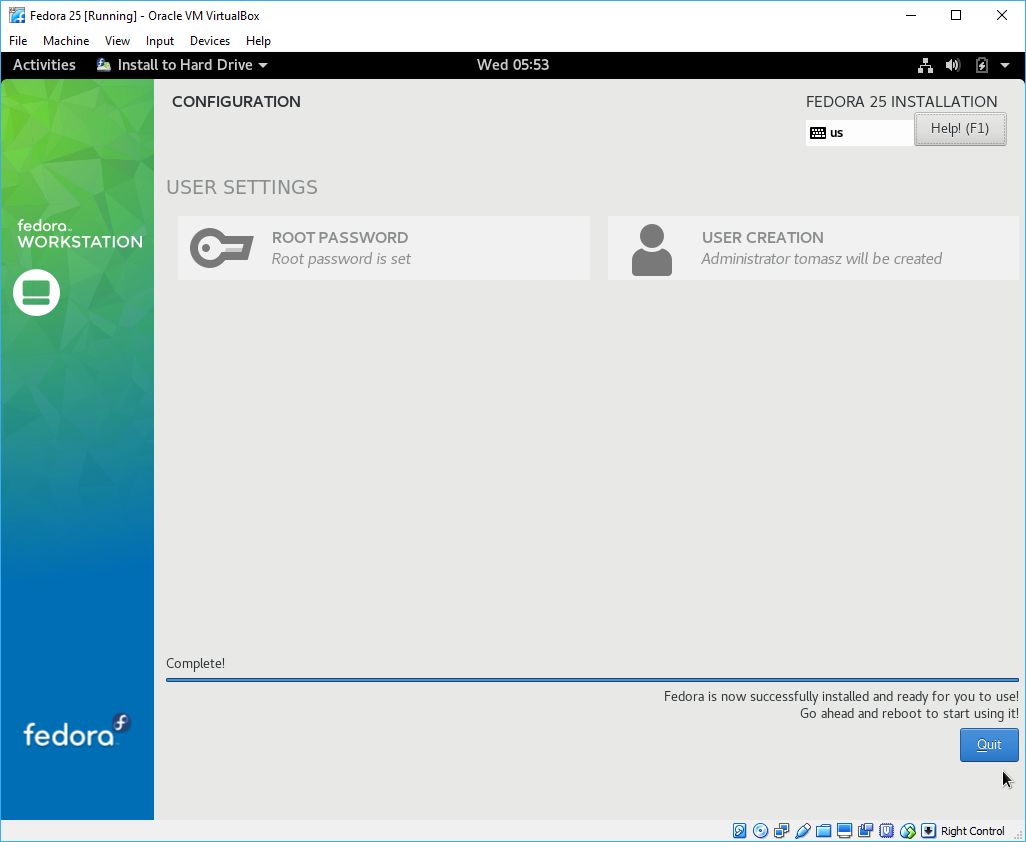Click the installation progress bar
This screenshot has width=1026, height=842.
tap(592, 680)
